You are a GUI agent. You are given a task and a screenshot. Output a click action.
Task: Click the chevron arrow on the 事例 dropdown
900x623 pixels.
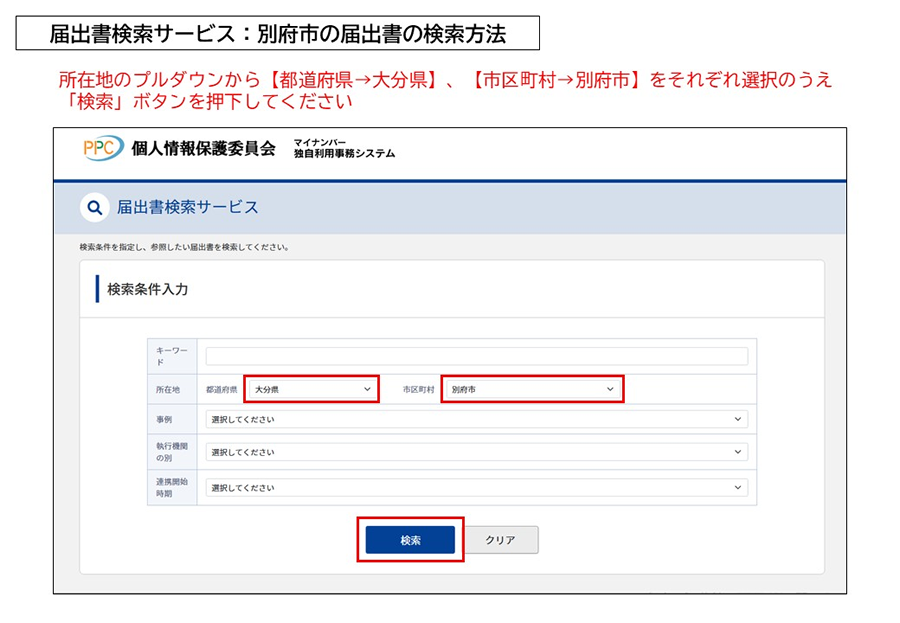tap(737, 419)
